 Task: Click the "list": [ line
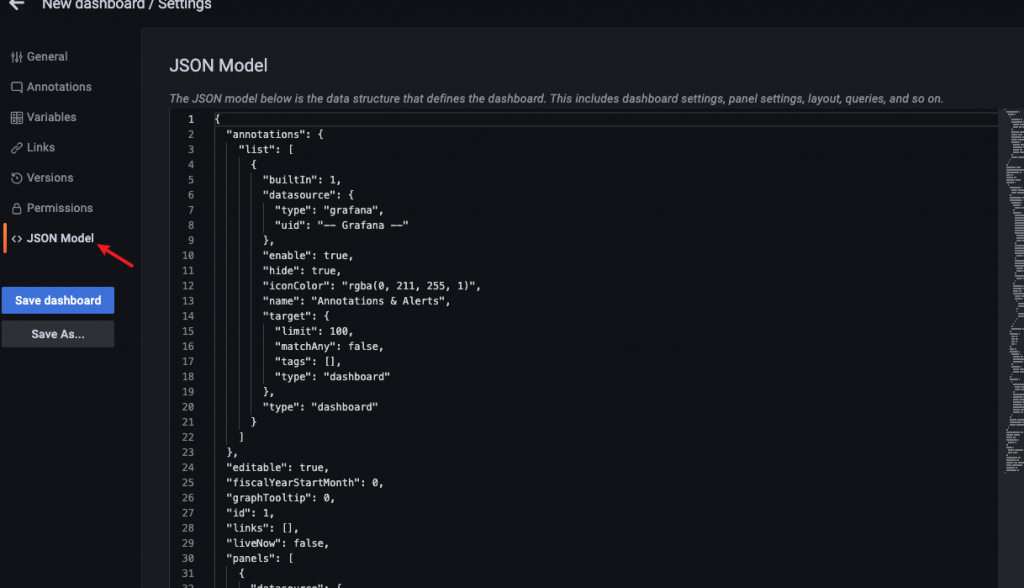pyautogui.click(x=266, y=149)
